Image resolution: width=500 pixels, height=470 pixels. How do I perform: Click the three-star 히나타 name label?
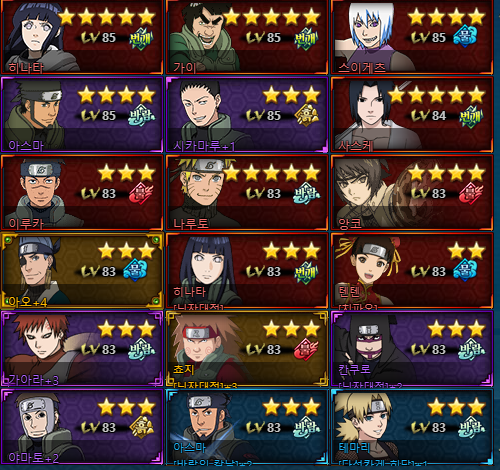(x=189, y=292)
